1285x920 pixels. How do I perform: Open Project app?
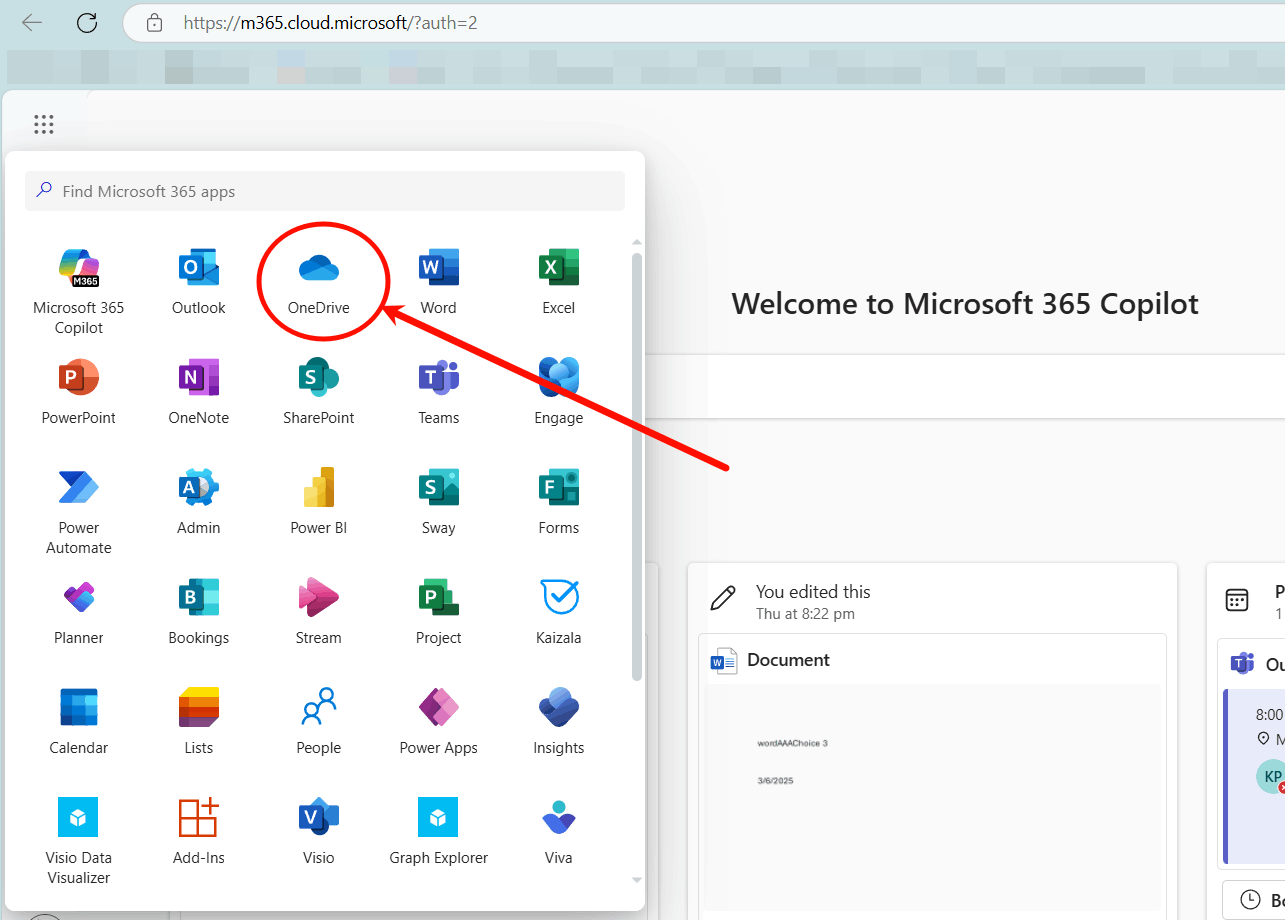tap(439, 610)
